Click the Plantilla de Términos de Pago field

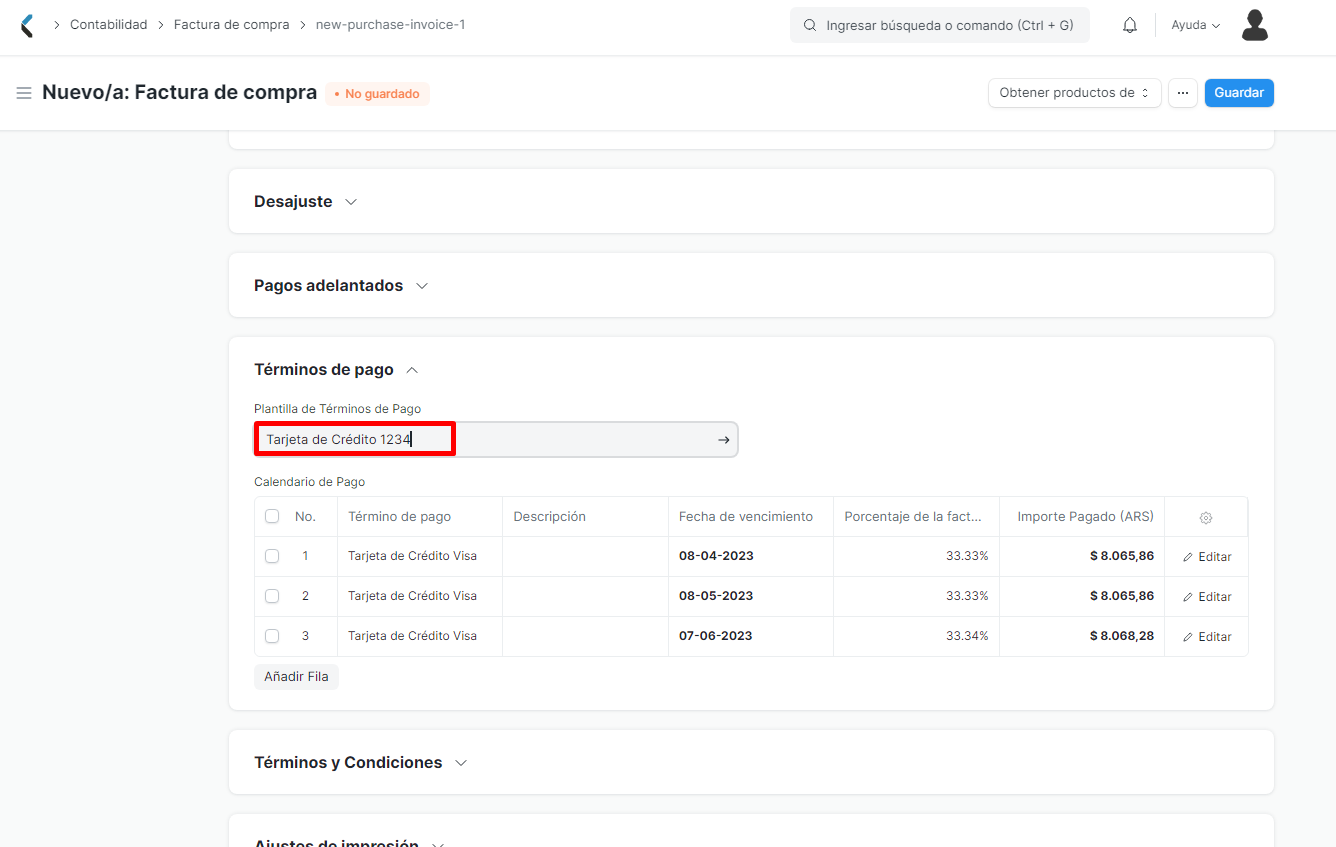(x=496, y=440)
